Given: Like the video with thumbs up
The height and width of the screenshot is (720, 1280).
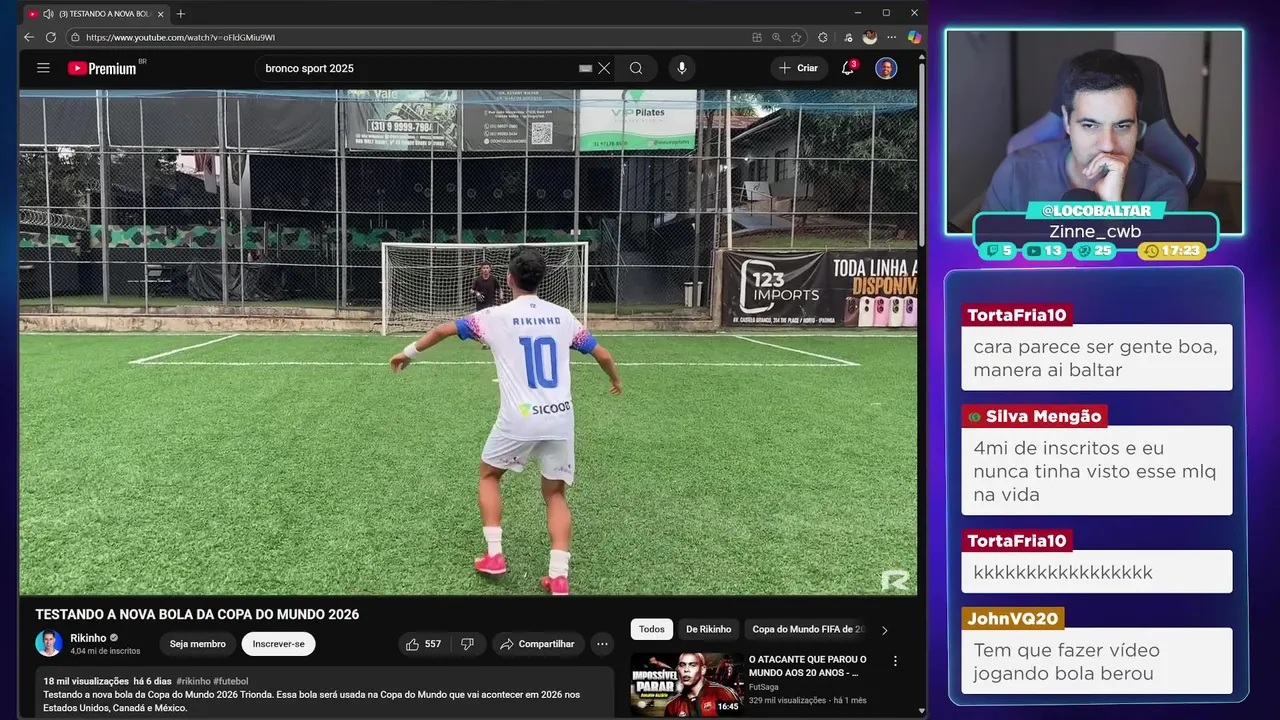Looking at the screenshot, I should click(423, 644).
